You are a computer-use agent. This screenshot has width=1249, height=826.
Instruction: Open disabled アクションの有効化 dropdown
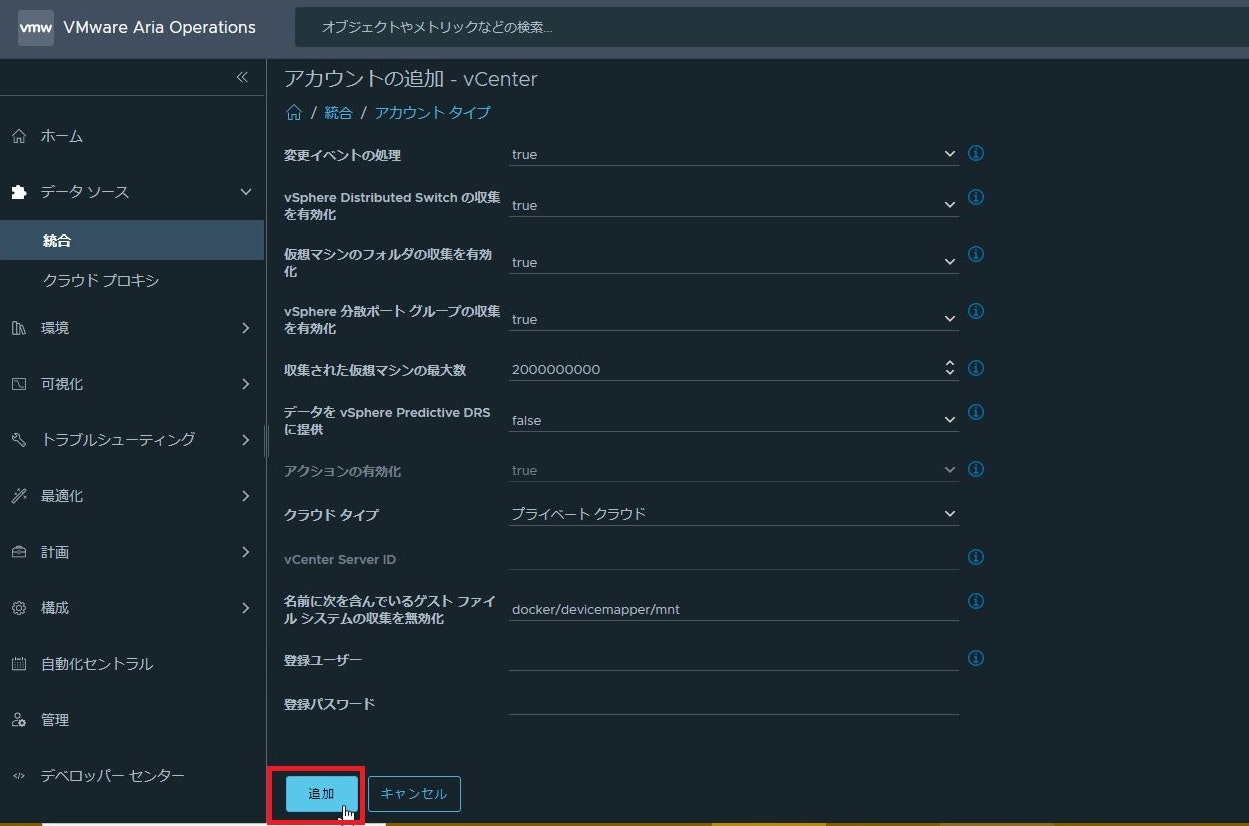(733, 470)
